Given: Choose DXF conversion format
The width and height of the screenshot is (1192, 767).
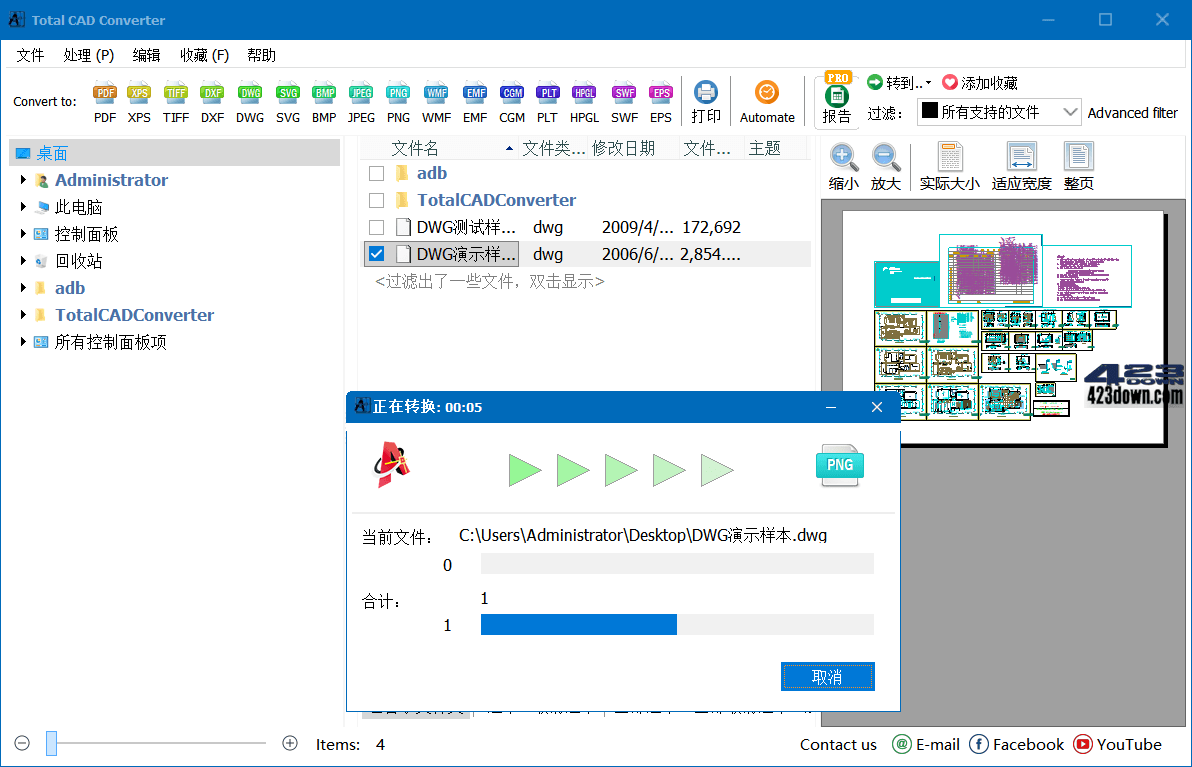Looking at the screenshot, I should [x=212, y=100].
